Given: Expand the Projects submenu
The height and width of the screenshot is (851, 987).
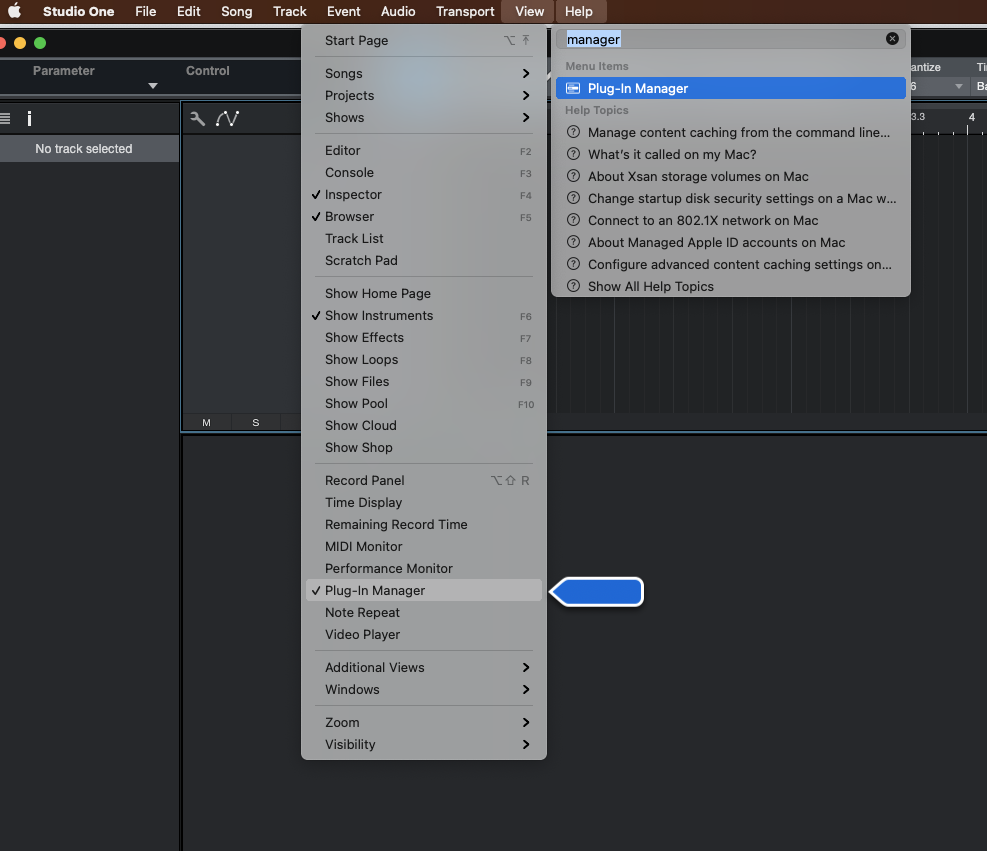Looking at the screenshot, I should coord(424,96).
